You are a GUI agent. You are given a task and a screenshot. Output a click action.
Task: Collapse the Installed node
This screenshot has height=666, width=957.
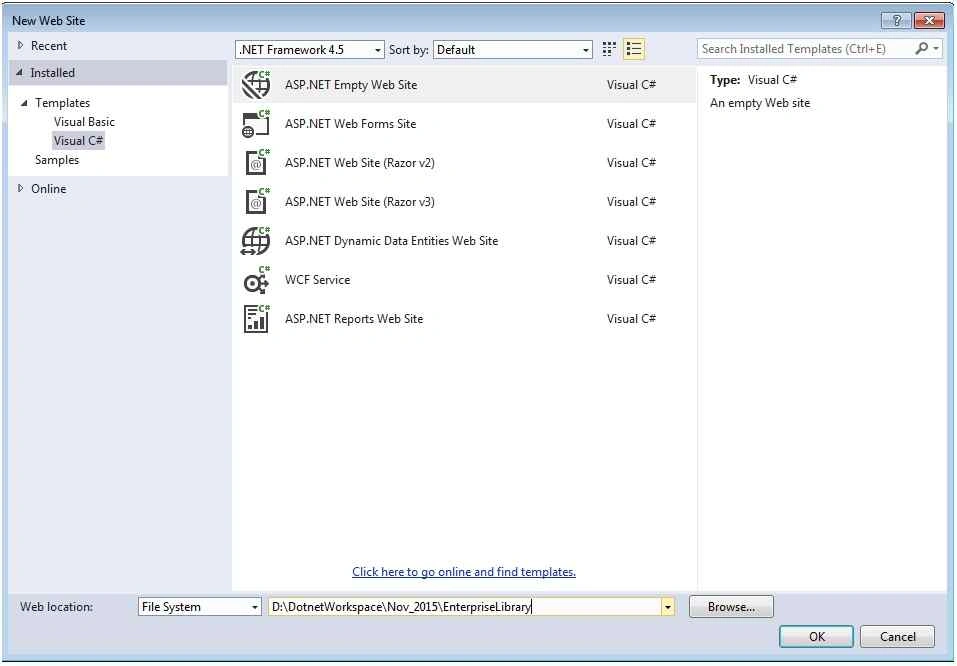[x=20, y=73]
